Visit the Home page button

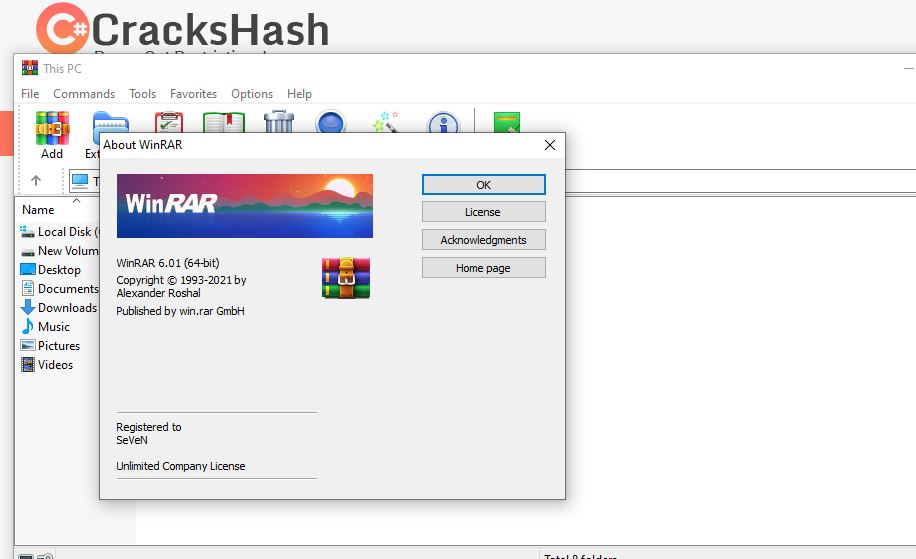(x=484, y=268)
